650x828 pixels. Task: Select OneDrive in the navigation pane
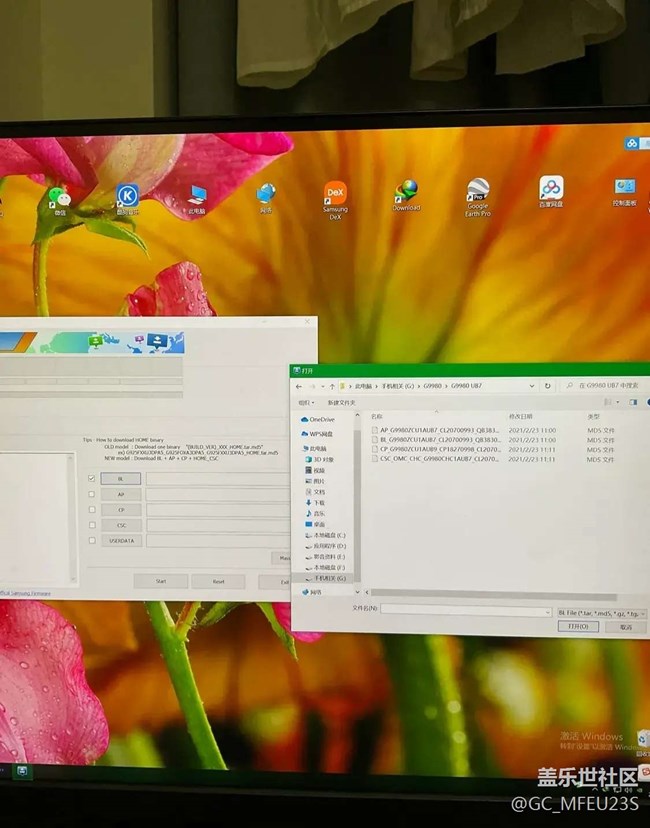320,419
